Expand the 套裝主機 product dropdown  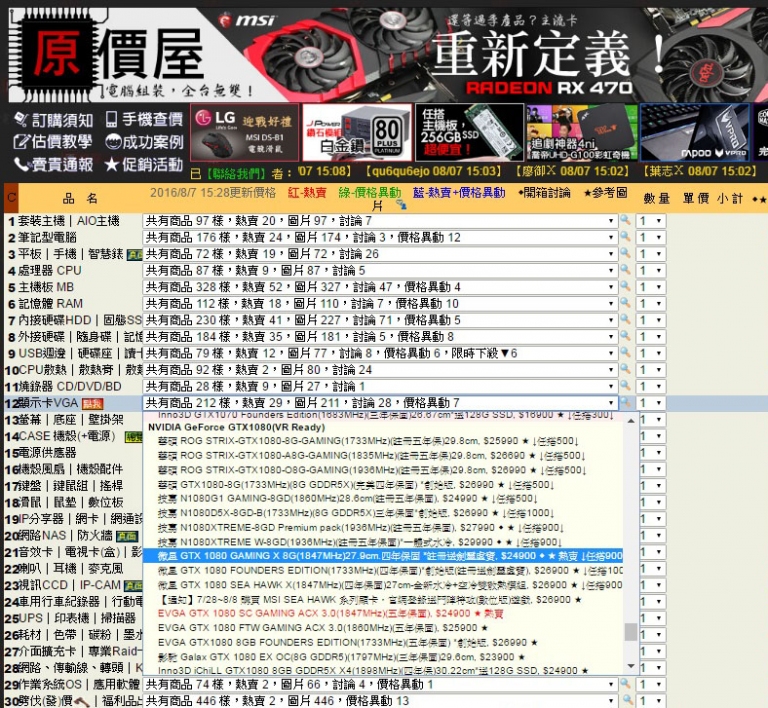point(380,221)
